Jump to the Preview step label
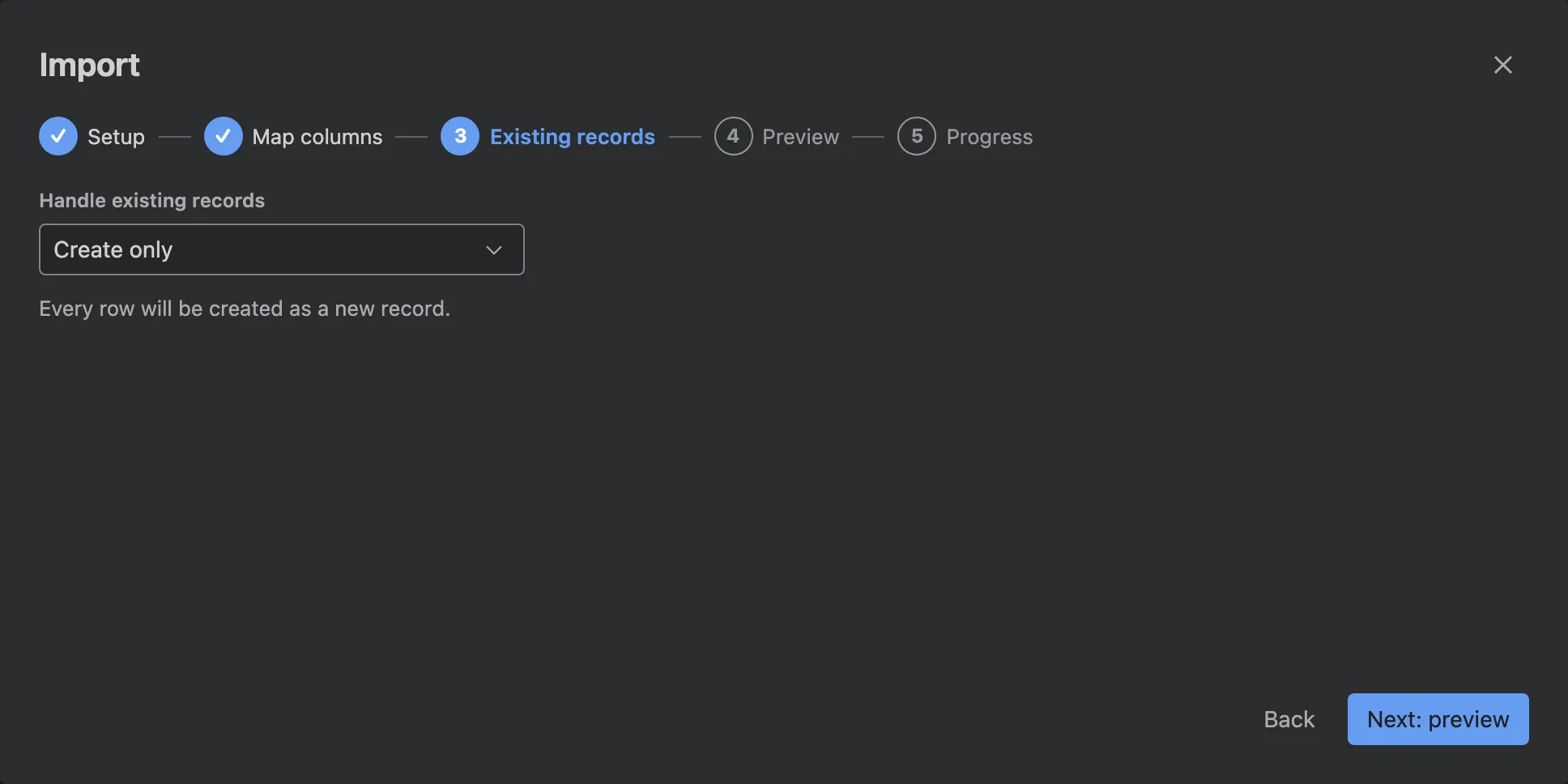The height and width of the screenshot is (784, 1568). [x=801, y=137]
